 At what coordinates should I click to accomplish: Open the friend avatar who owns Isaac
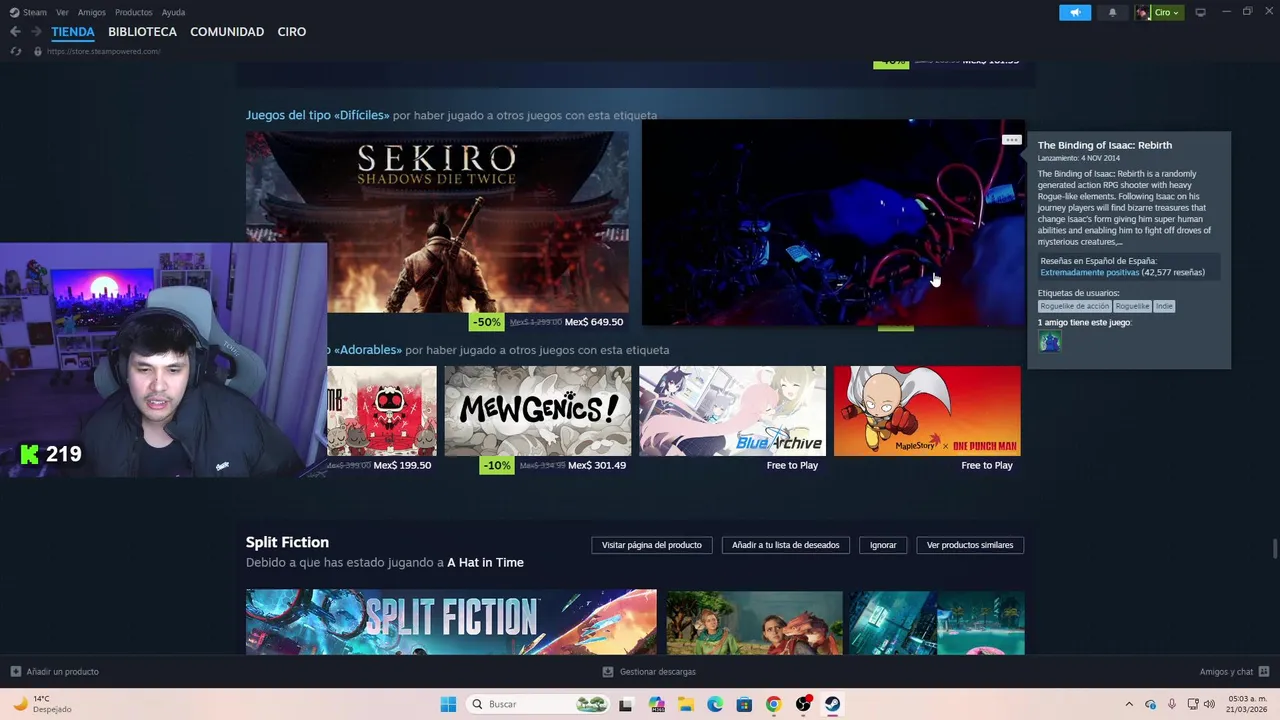(1049, 341)
